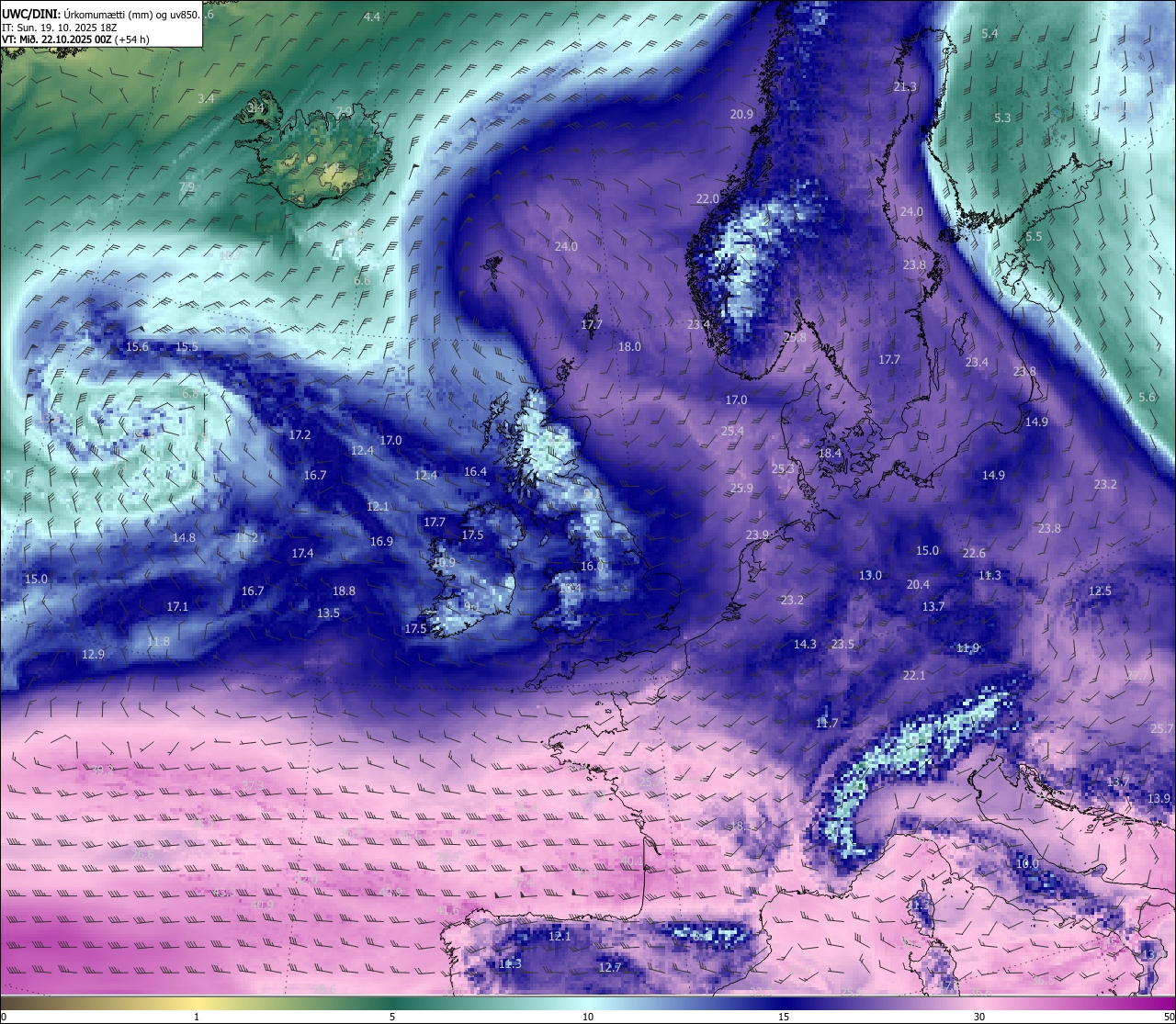Click the 25.8 value near southern Norway
Viewport: 1176px width, 1024px height.
click(x=795, y=337)
